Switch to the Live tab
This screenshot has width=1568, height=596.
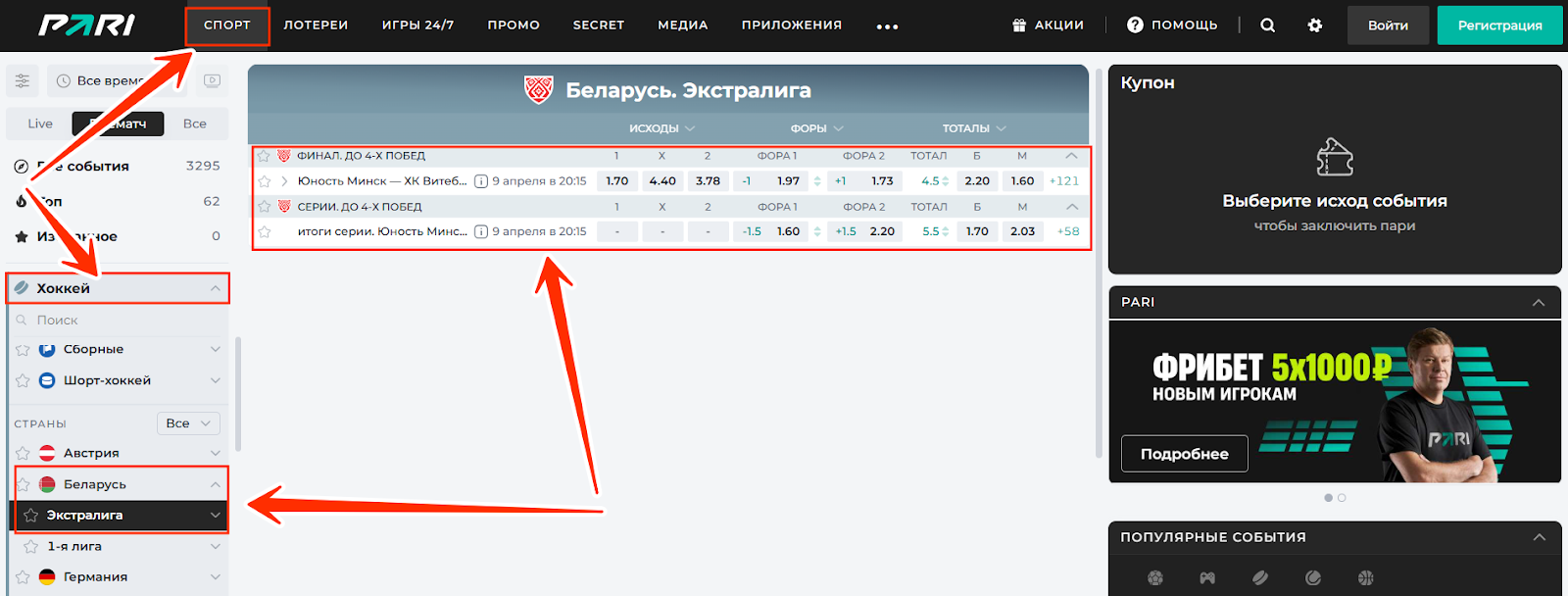point(40,124)
